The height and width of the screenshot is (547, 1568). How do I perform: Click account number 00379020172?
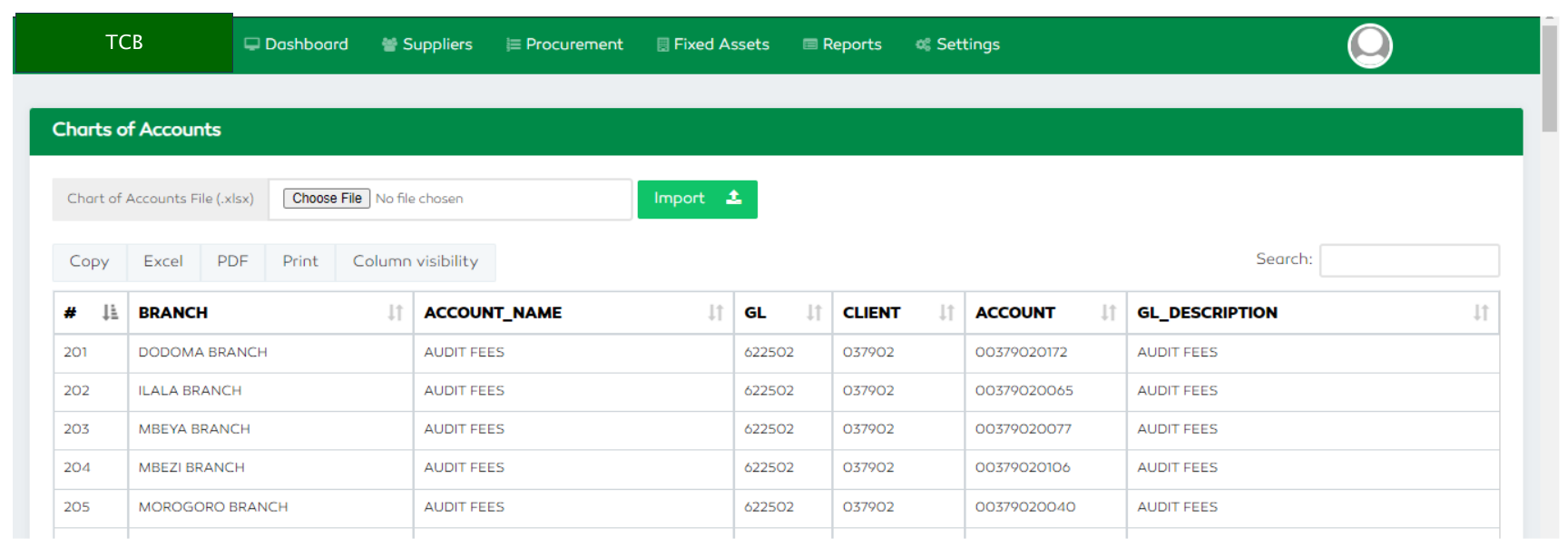[1021, 352]
